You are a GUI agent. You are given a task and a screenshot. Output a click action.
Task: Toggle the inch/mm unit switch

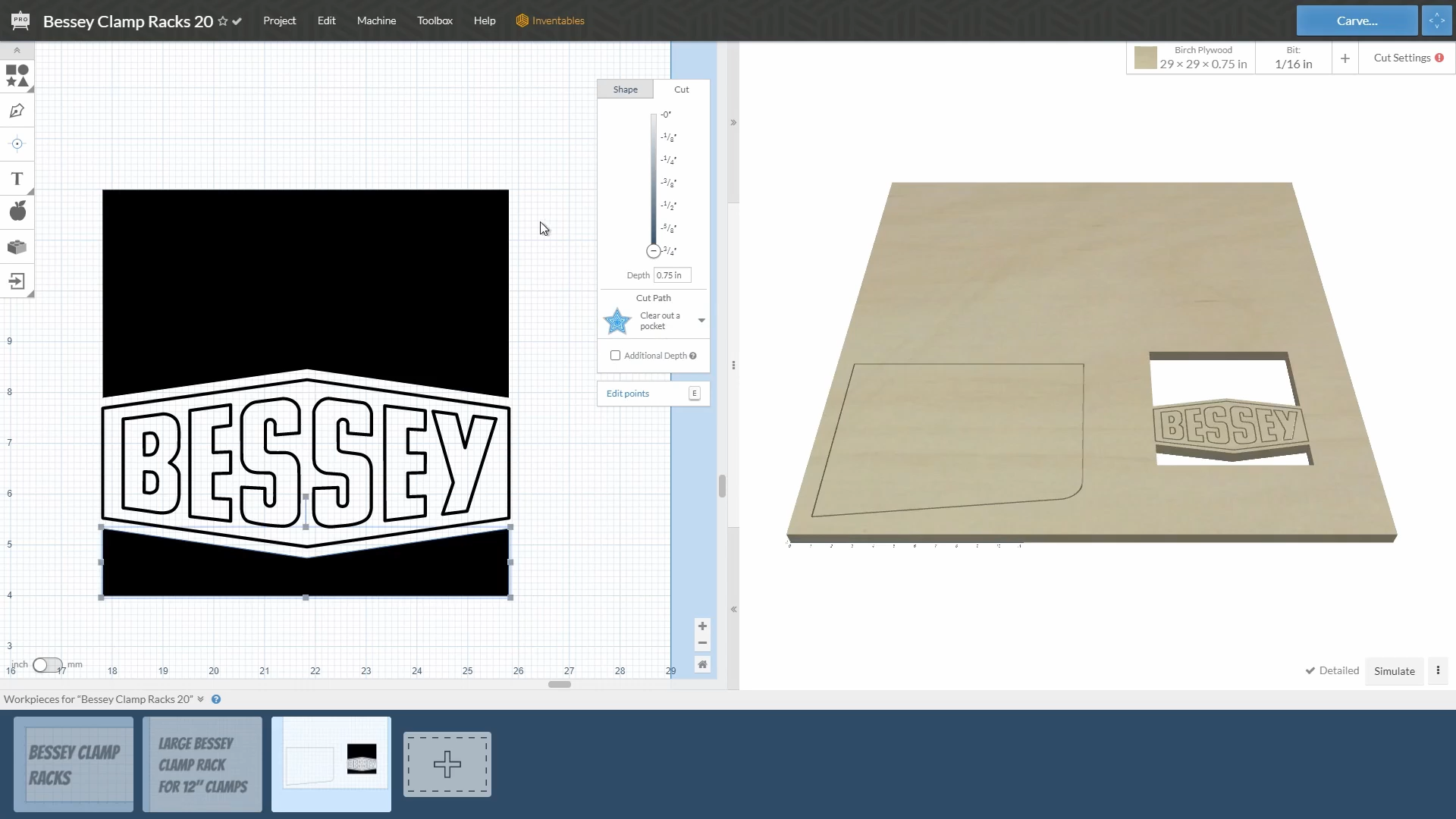[47, 665]
